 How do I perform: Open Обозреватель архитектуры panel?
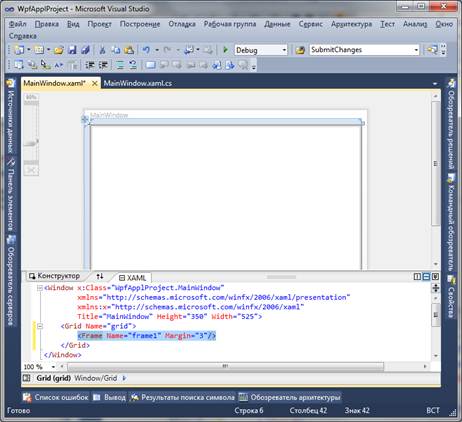pos(290,397)
